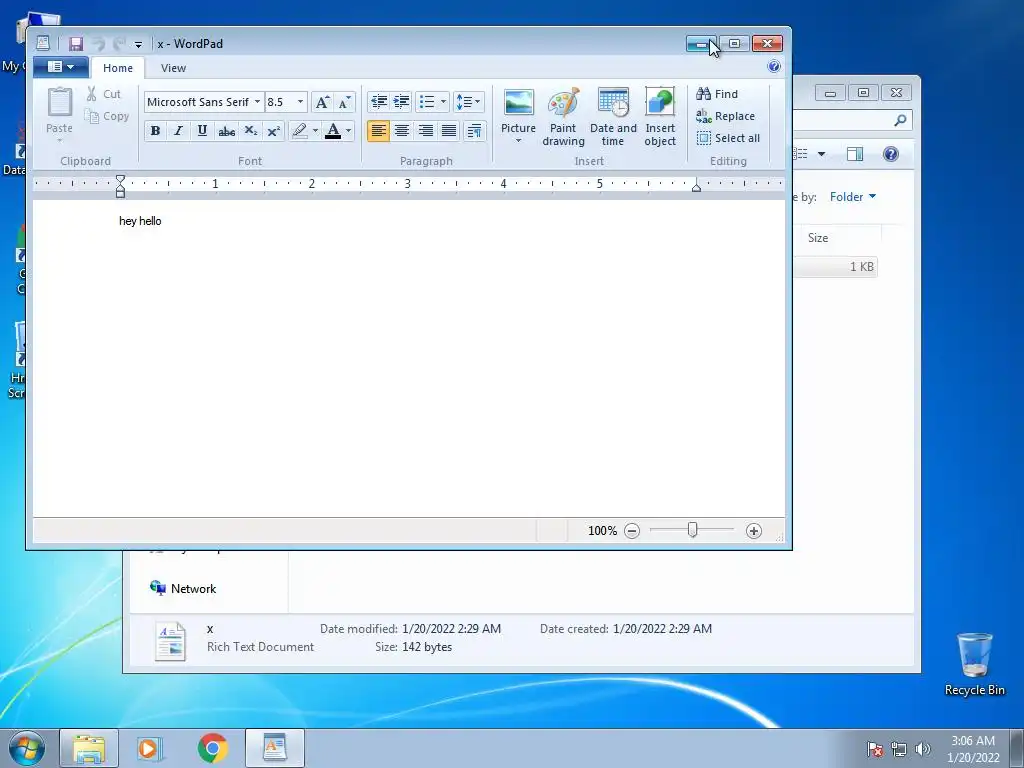Click the Save icon in WordPad title bar
The image size is (1024, 768).
76,44
